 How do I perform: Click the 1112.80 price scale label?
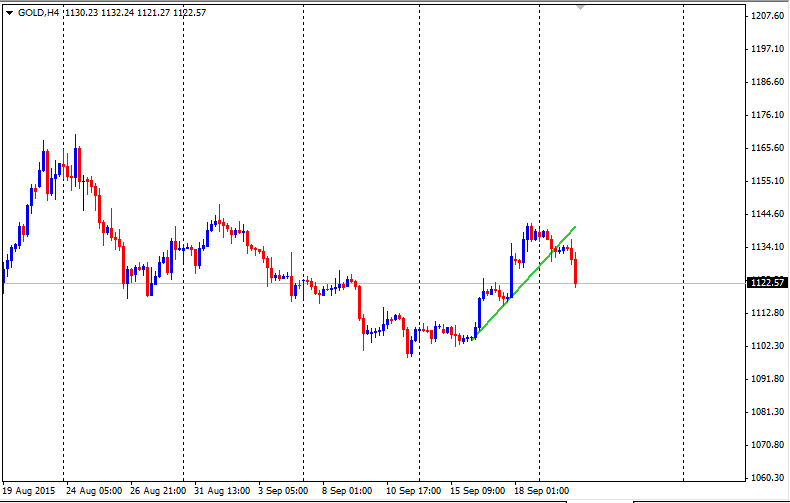tap(767, 313)
